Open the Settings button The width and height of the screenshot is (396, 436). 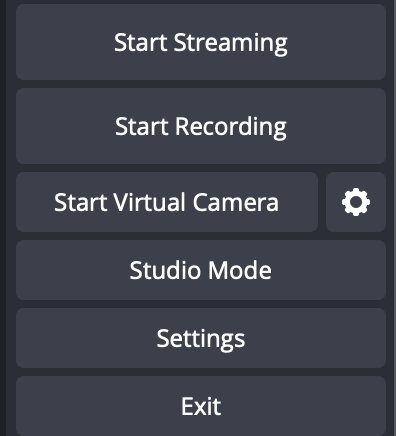coord(201,338)
